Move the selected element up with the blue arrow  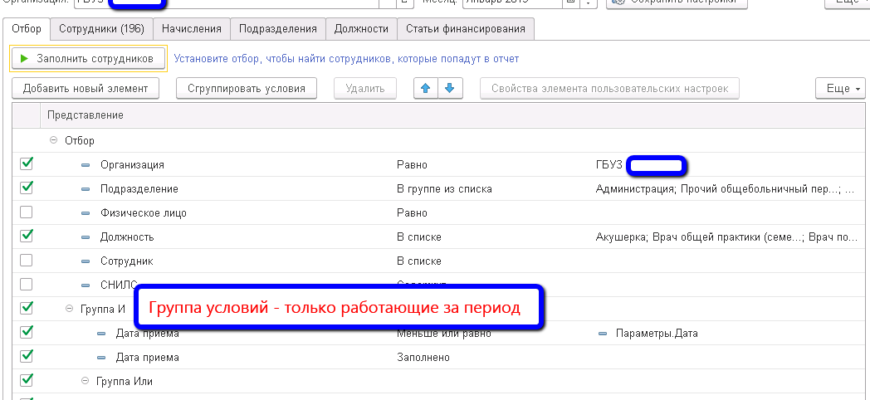click(426, 88)
